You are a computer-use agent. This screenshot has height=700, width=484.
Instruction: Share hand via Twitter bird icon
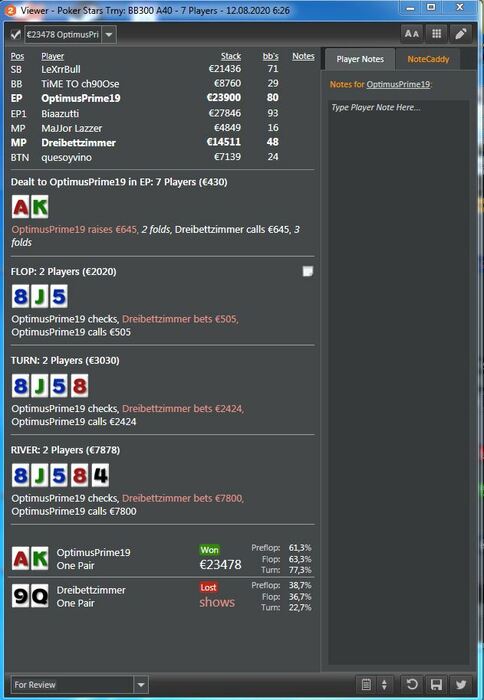click(x=461, y=684)
